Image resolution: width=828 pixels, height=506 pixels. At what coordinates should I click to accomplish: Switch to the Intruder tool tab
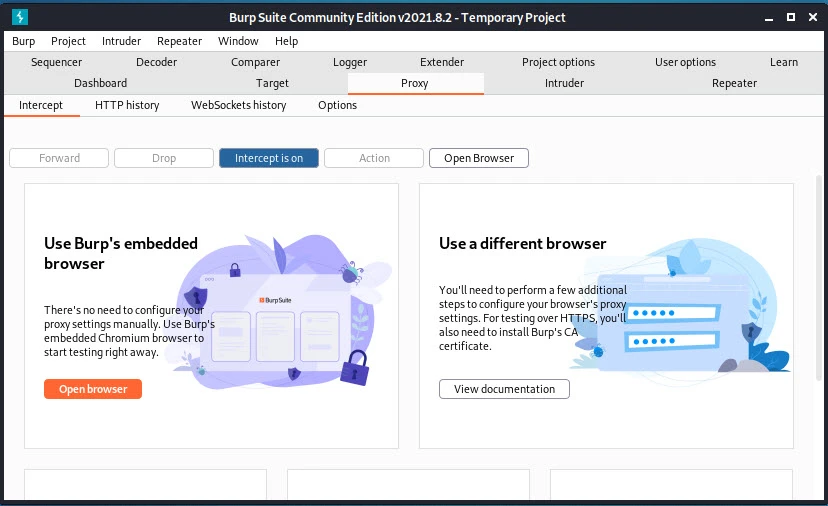[564, 83]
